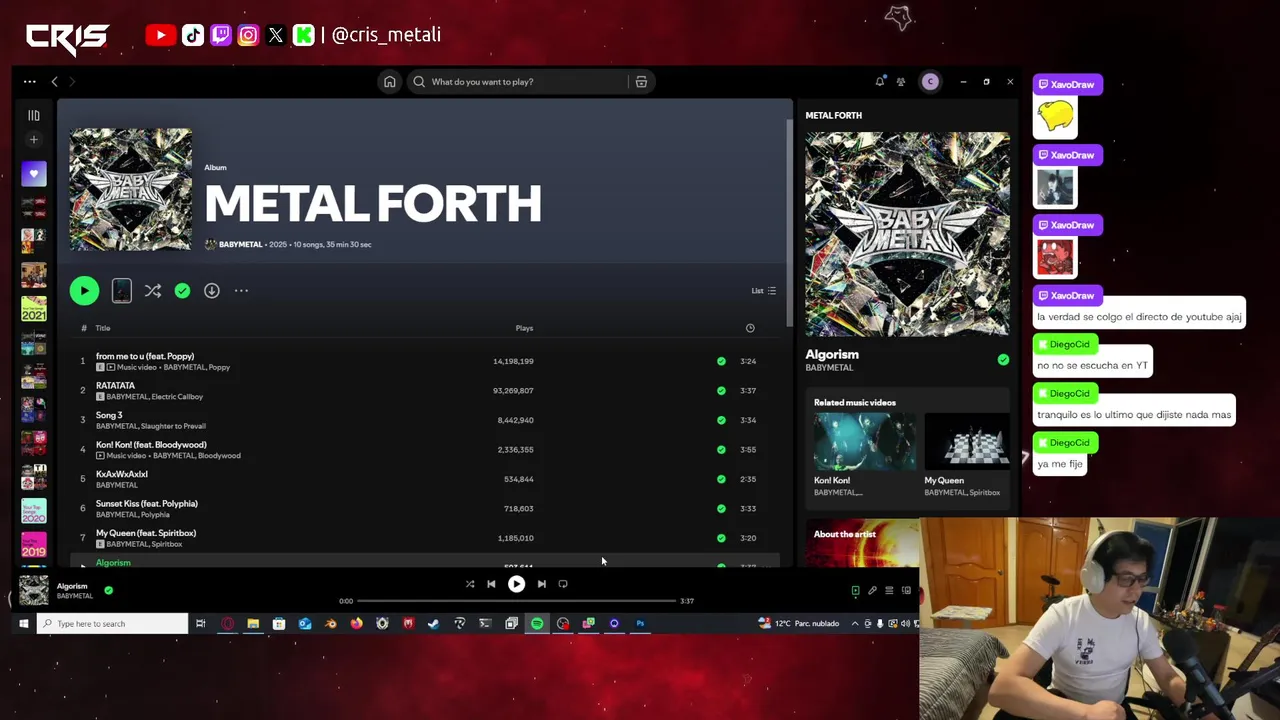Open Steam from the taskbar

click(433, 624)
